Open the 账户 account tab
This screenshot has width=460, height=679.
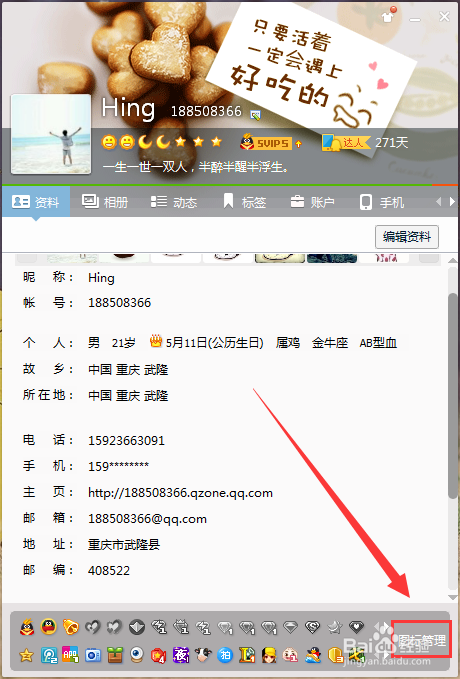312,202
